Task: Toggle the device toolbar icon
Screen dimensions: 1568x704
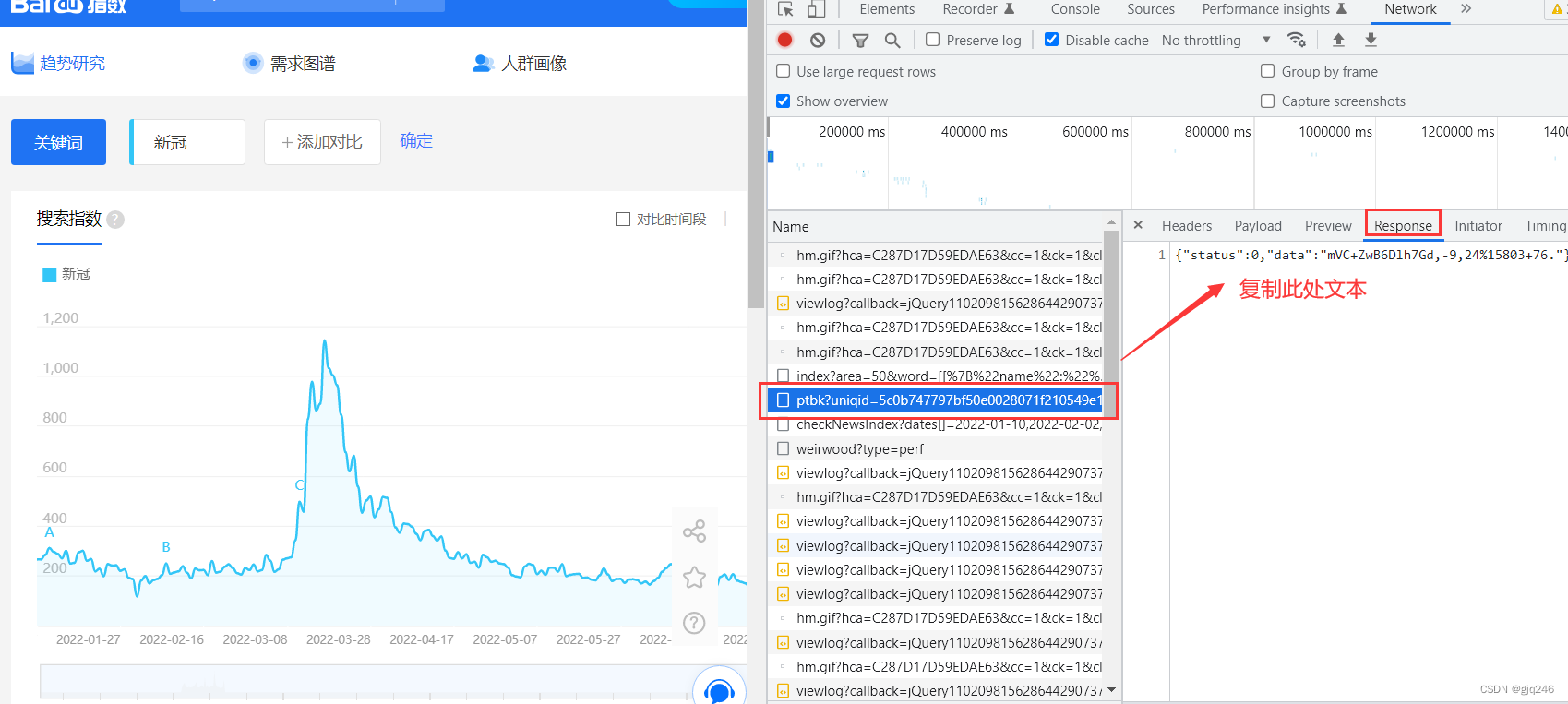Action: [x=816, y=9]
